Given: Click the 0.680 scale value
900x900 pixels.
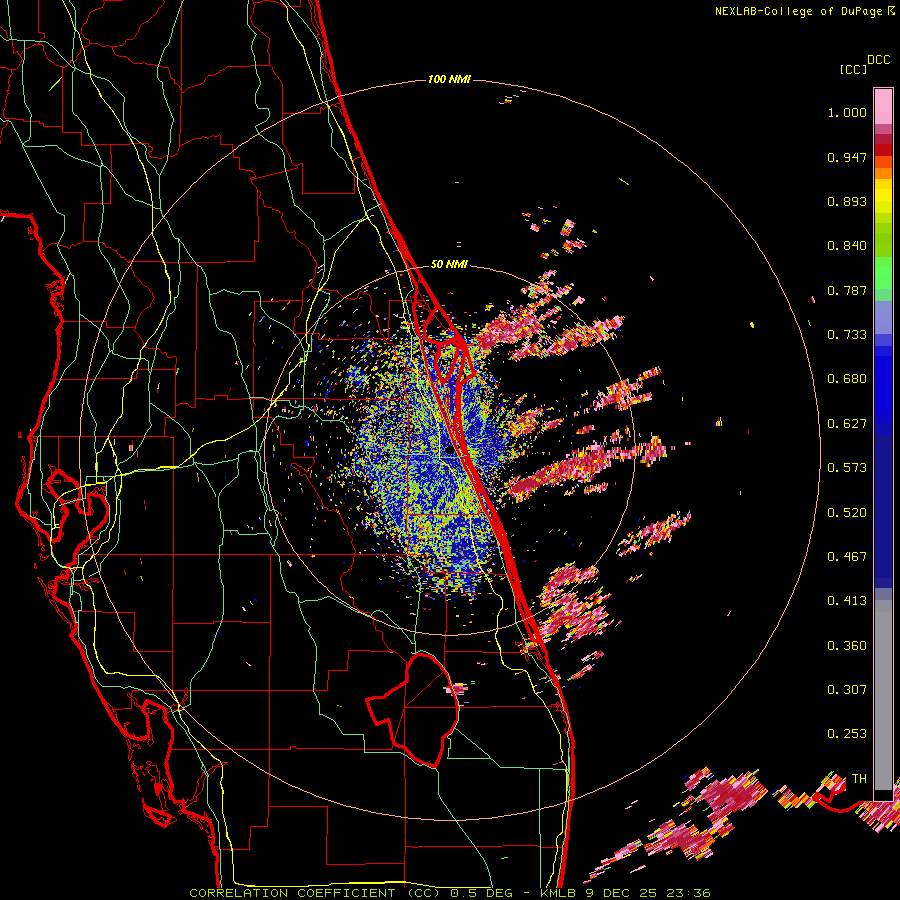Looking at the screenshot, I should (847, 379).
